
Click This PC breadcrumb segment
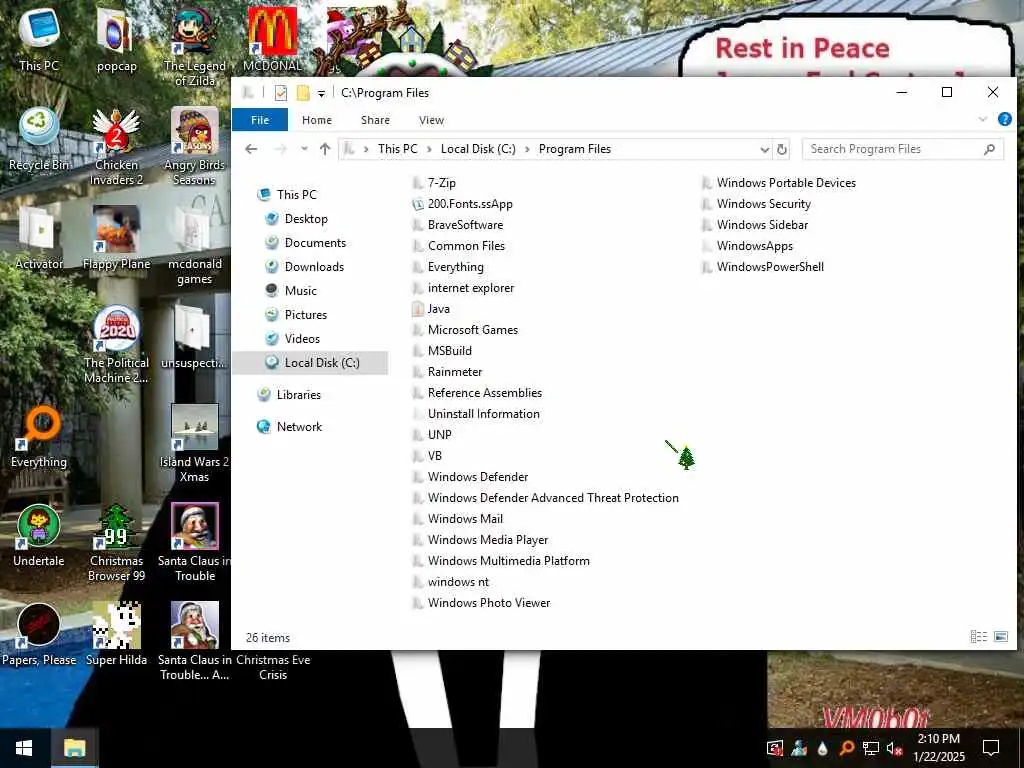pos(397,149)
